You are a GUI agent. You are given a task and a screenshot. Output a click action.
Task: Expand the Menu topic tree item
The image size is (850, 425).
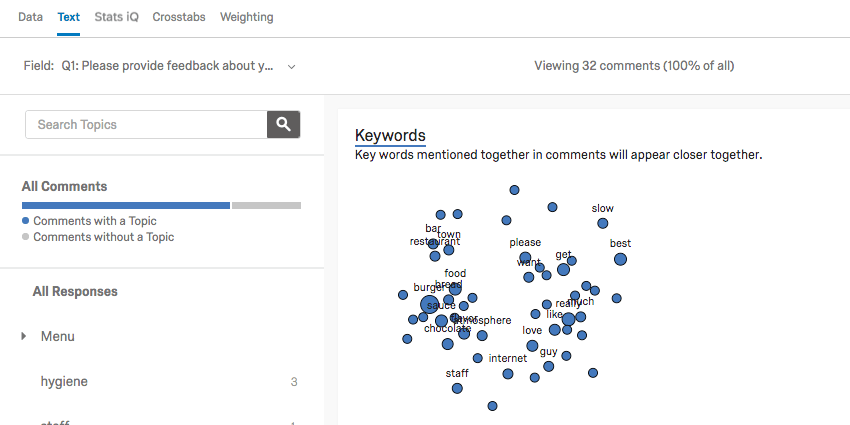click(24, 337)
